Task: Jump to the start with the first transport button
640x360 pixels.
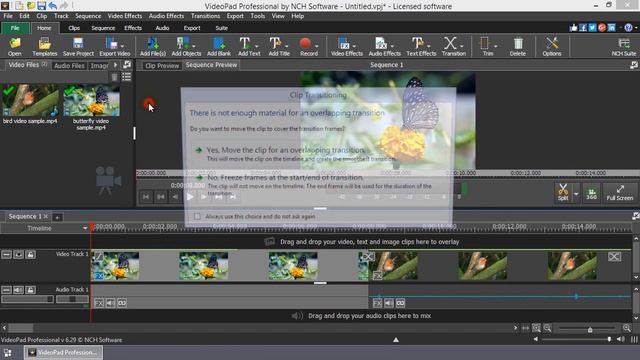Action: [x=146, y=197]
